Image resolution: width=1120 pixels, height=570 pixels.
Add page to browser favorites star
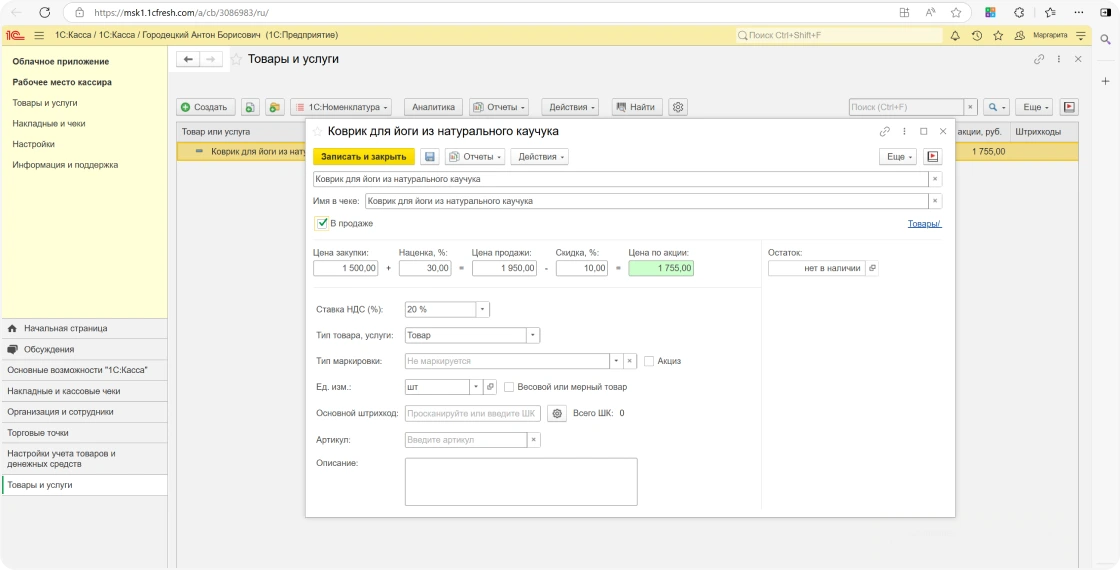click(956, 12)
